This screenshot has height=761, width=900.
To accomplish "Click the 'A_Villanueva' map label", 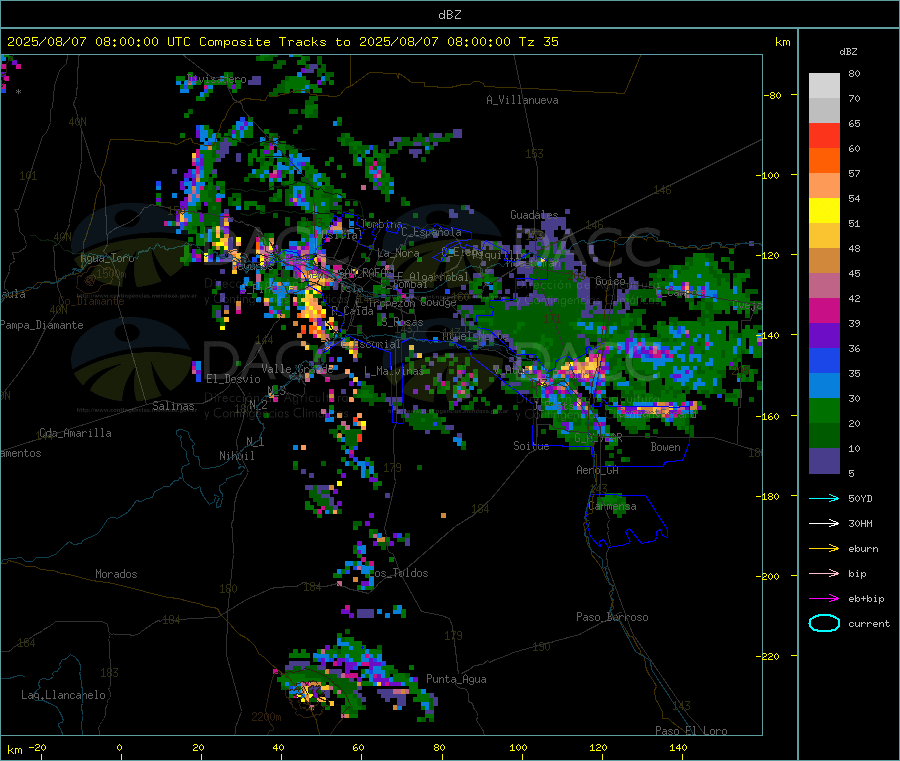I will click(522, 100).
